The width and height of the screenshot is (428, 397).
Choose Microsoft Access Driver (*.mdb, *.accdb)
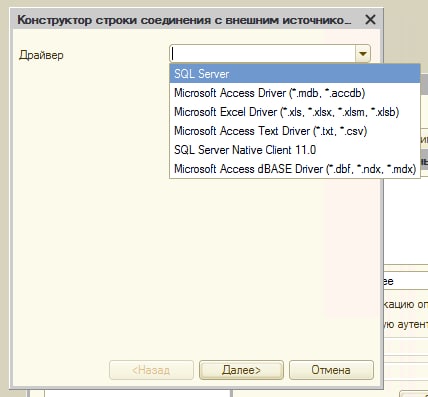coord(295,93)
